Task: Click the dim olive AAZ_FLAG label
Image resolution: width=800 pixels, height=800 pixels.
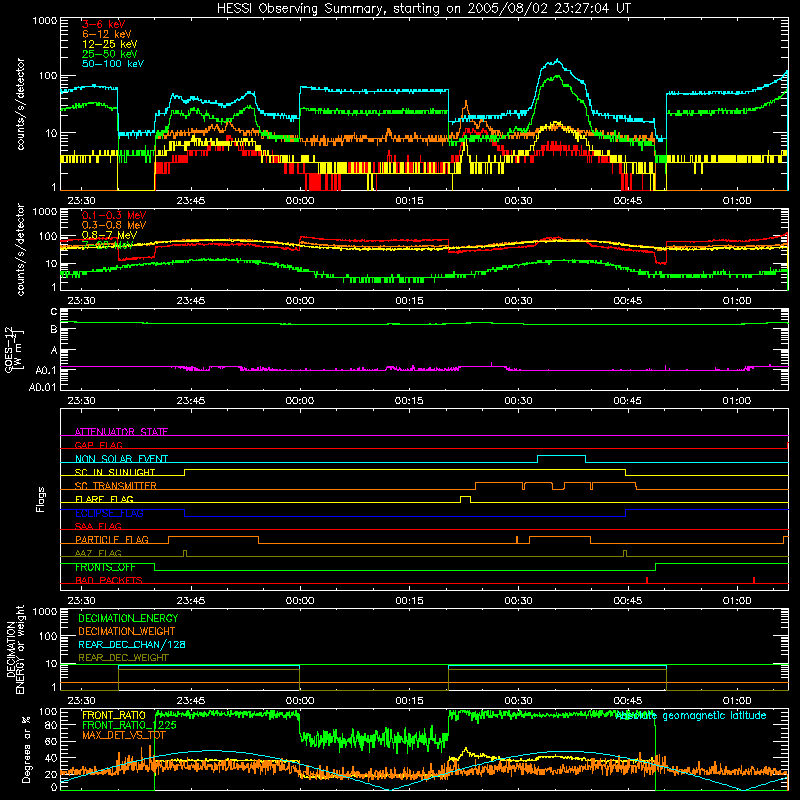Action: [98, 553]
